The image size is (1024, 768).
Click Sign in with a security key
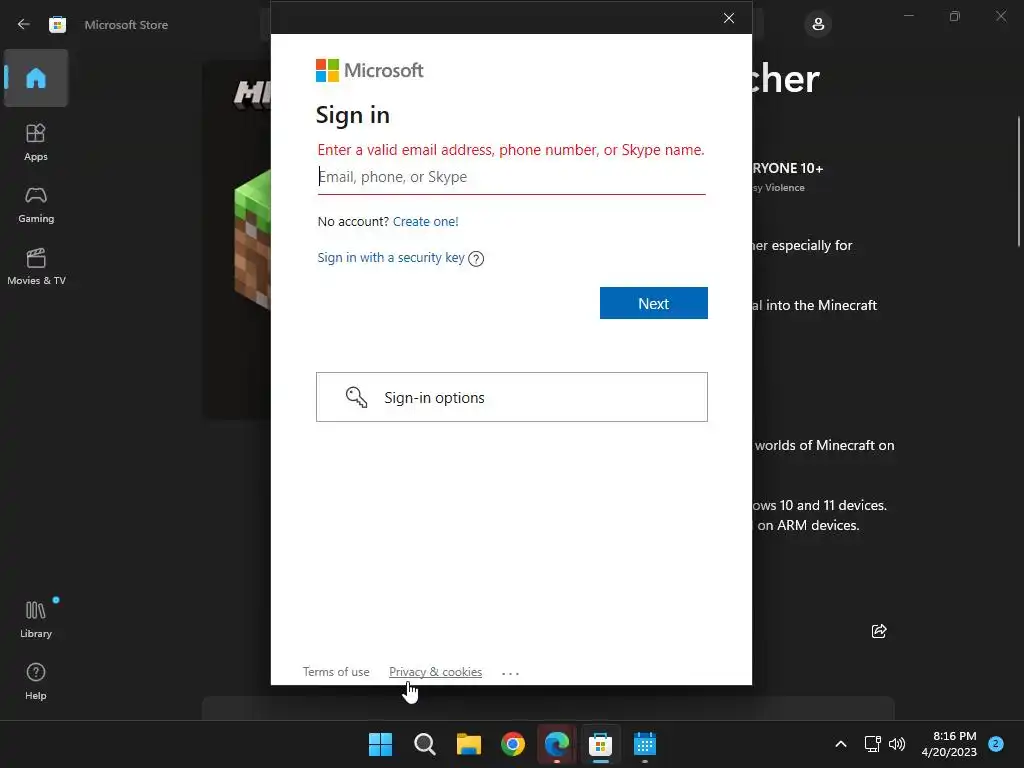(x=391, y=258)
